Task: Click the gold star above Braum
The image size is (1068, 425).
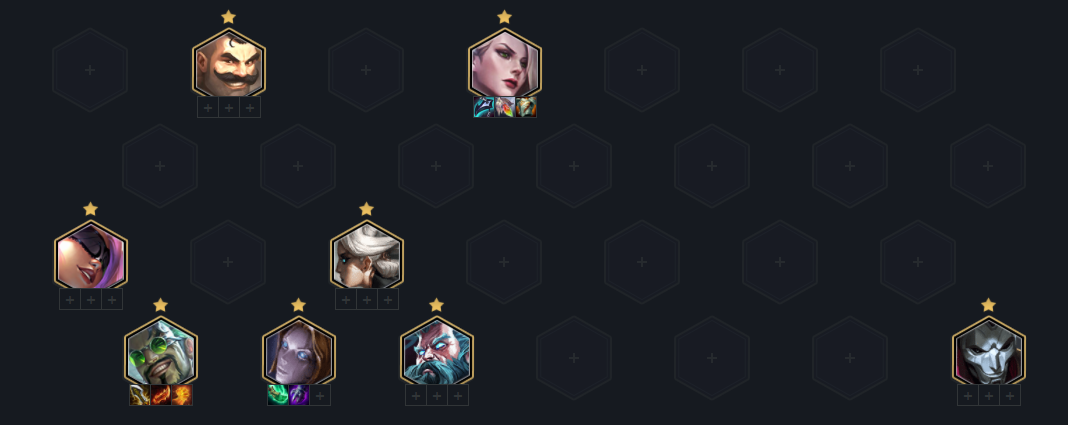Action: click(229, 17)
